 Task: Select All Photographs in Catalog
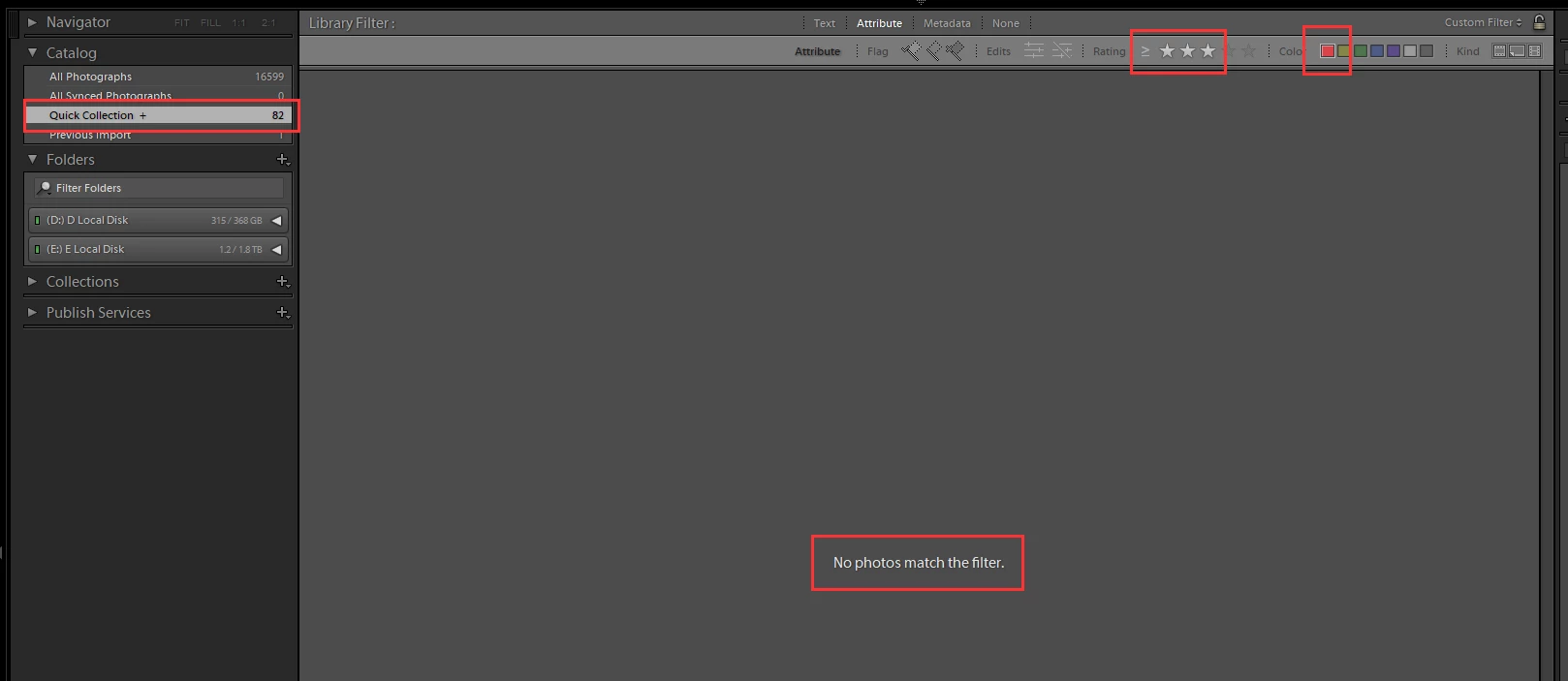(158, 77)
